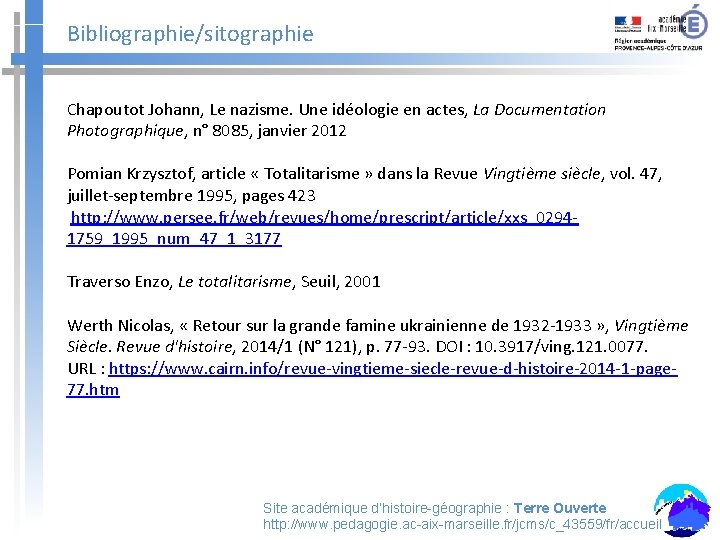The image size is (720, 540).
Task: Click 'Région académique Provence-Alpes-Côte d'Azur' label
Action: [x=658, y=44]
